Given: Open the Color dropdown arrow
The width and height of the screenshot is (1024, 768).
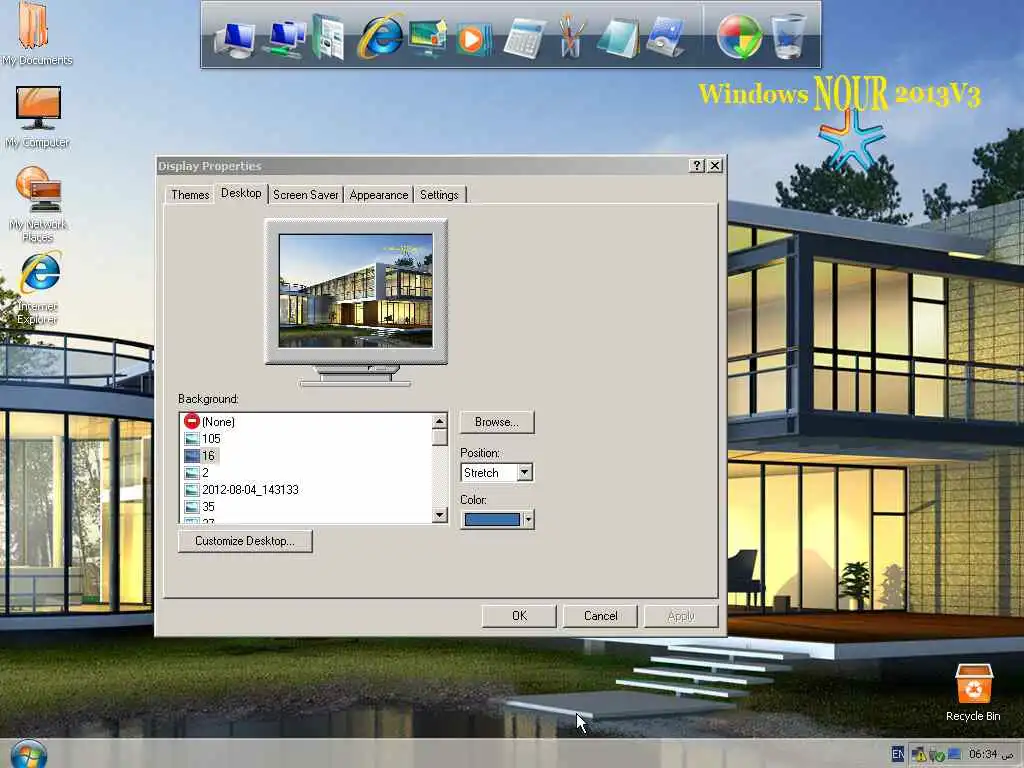Looking at the screenshot, I should [528, 520].
